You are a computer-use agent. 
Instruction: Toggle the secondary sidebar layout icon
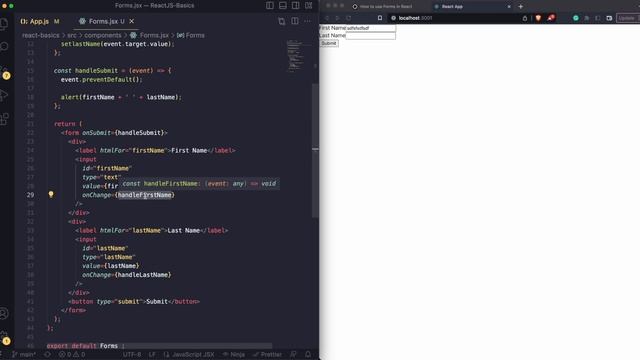tap(296, 5)
